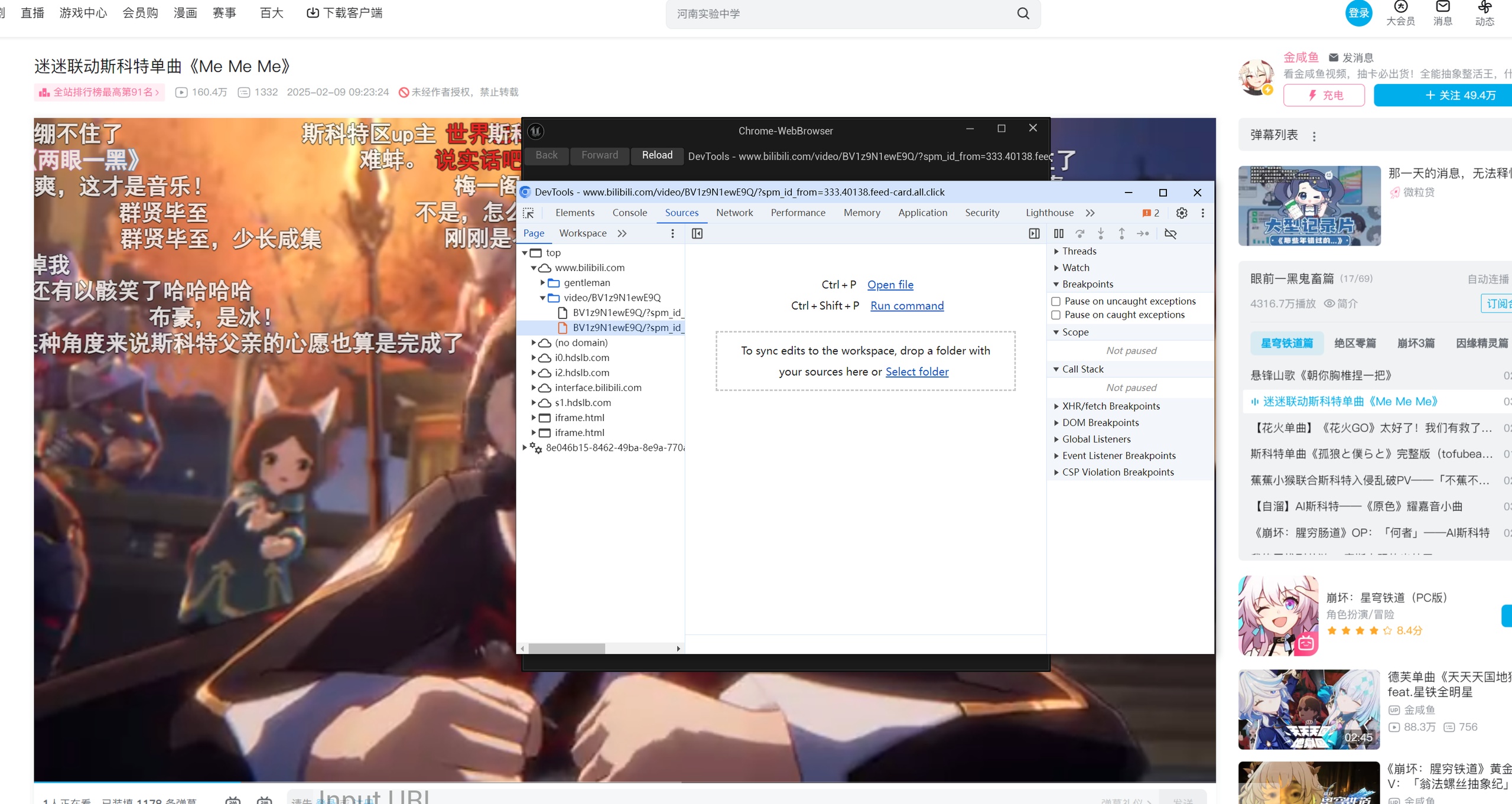1512x804 pixels.
Task: Click the Select folder link
Action: pos(917,372)
